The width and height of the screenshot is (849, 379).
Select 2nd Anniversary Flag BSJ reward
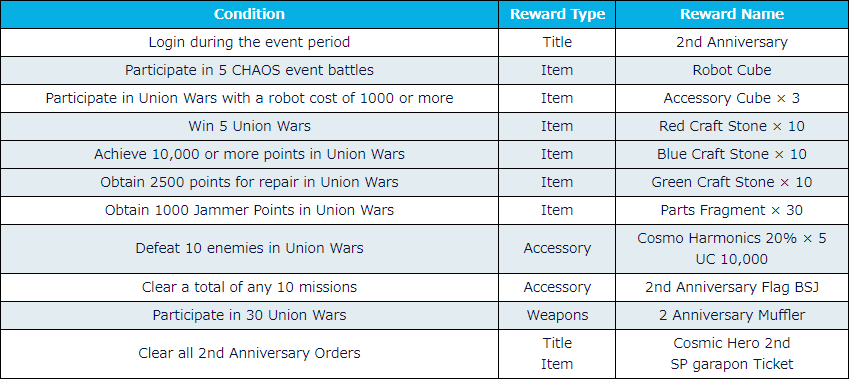(x=732, y=287)
